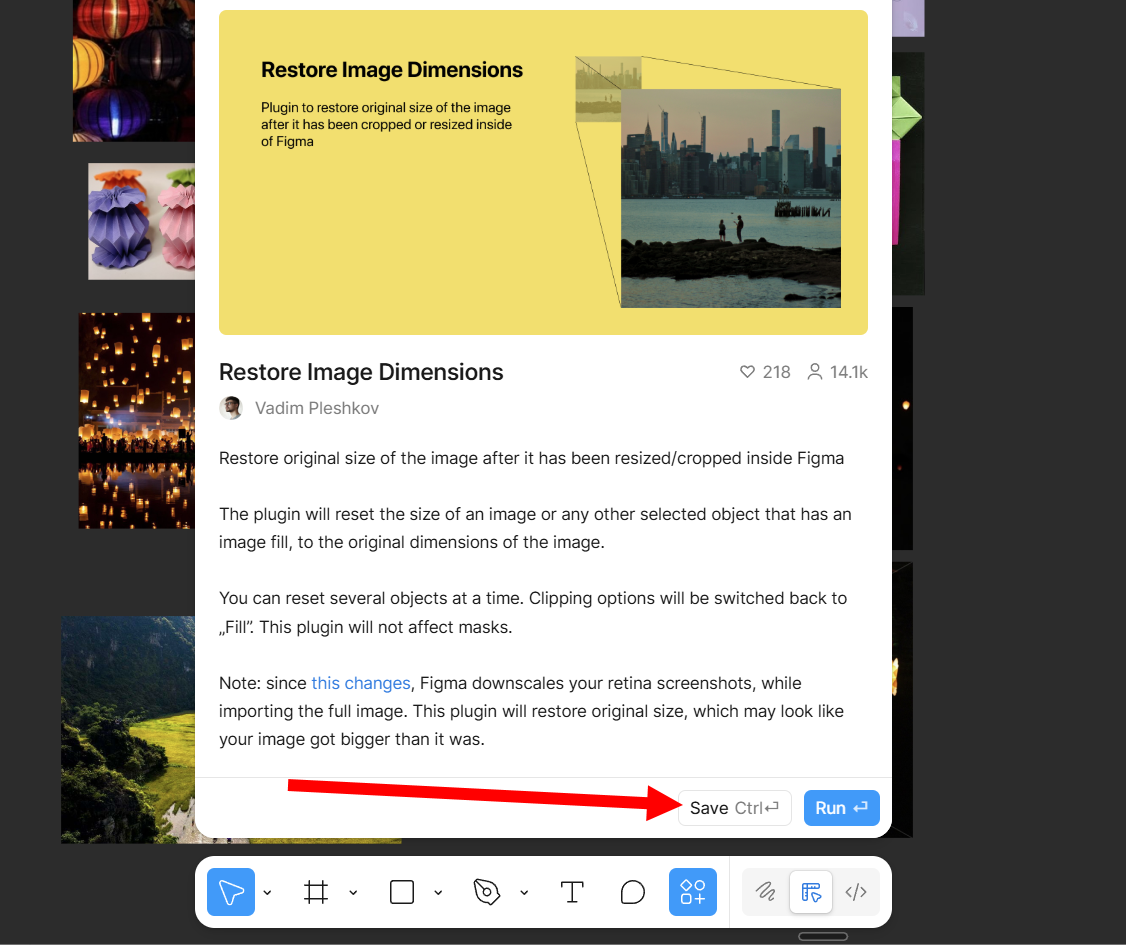
Task: Click the Restore Image Dimensions yellow banner
Action: 543,172
